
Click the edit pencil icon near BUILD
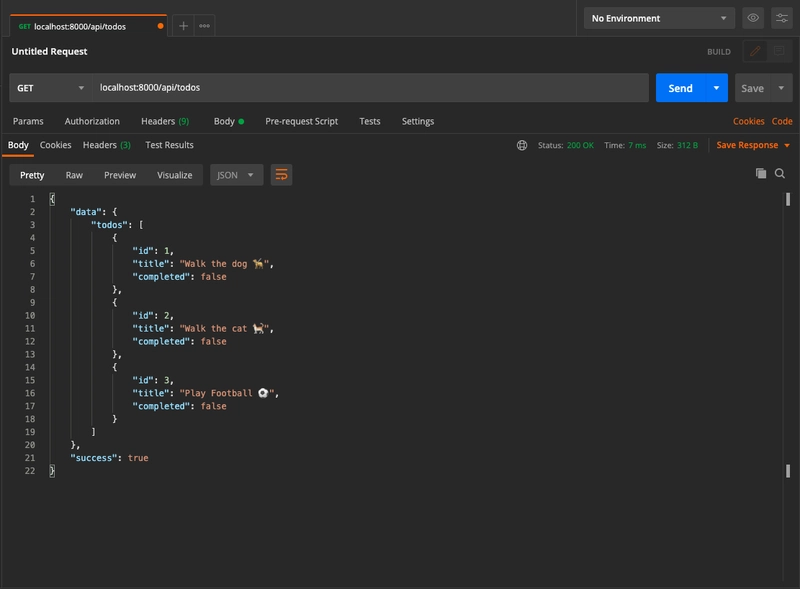pyautogui.click(x=755, y=51)
